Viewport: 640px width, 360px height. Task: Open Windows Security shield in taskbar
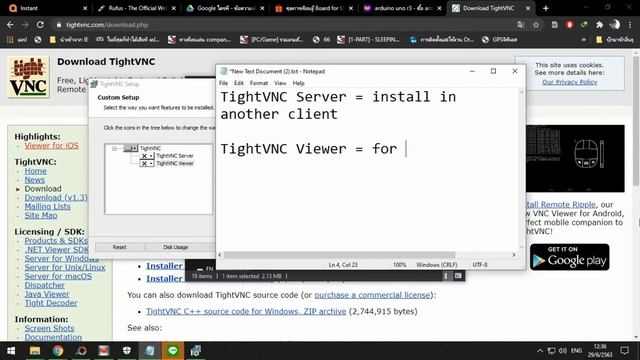coord(127,351)
